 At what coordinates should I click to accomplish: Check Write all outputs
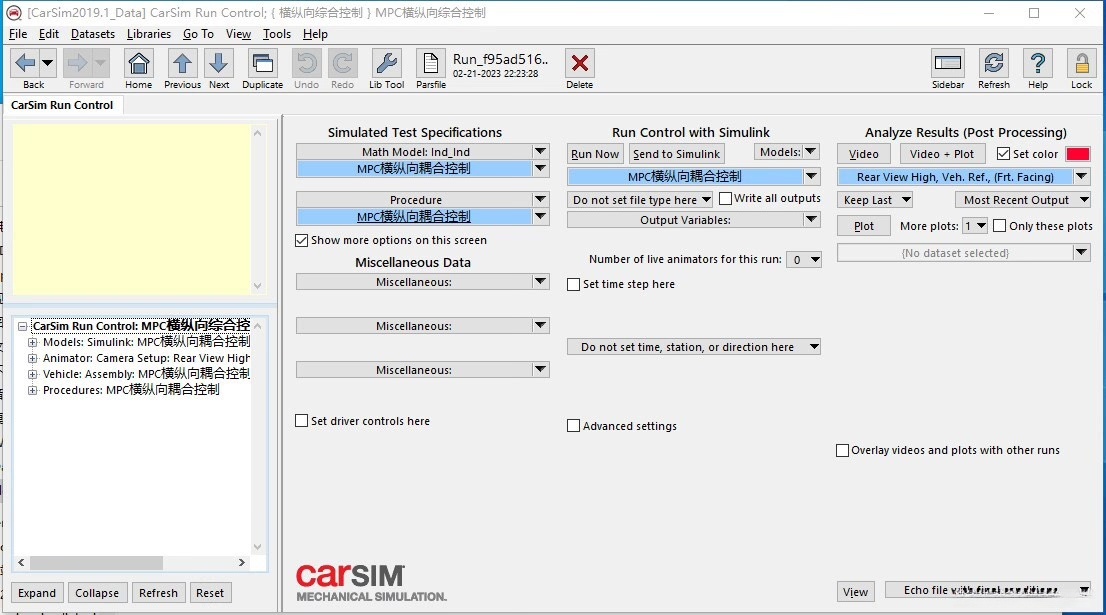[725, 198]
